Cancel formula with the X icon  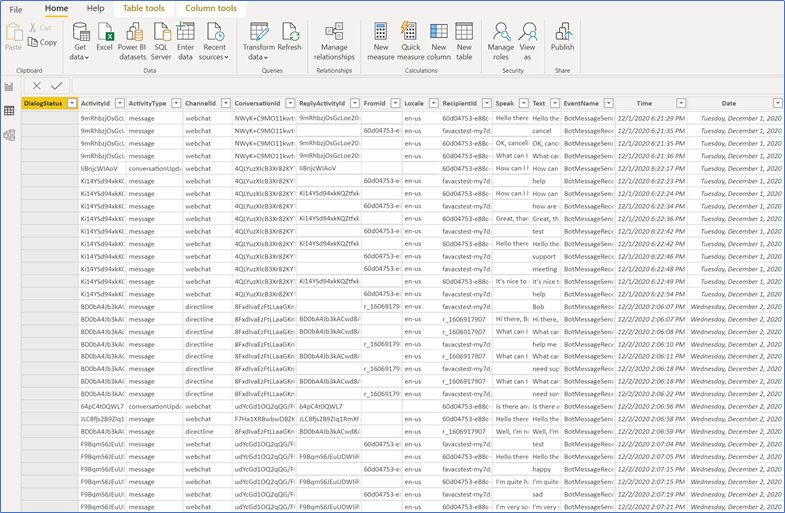pos(37,86)
